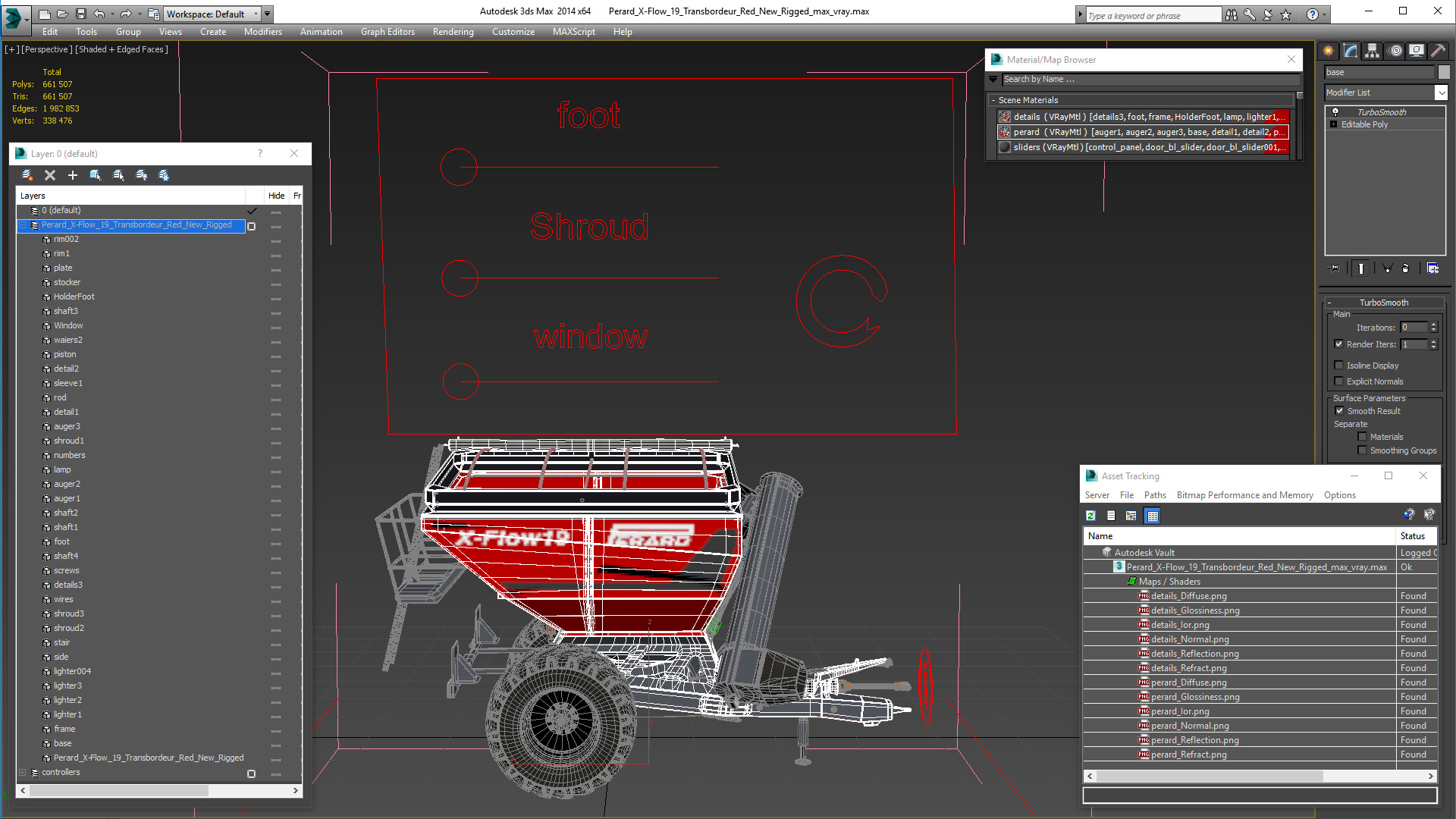Screen dimensions: 1456x819
Task: Open the Display command panel tab
Action: [x=1417, y=51]
